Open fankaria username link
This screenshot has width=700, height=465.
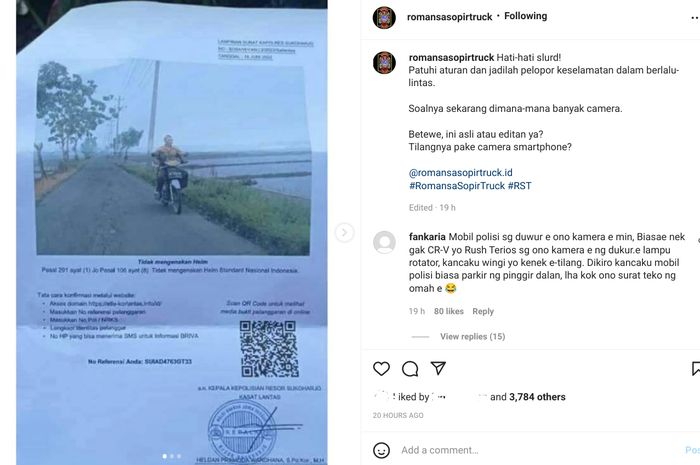pos(427,237)
